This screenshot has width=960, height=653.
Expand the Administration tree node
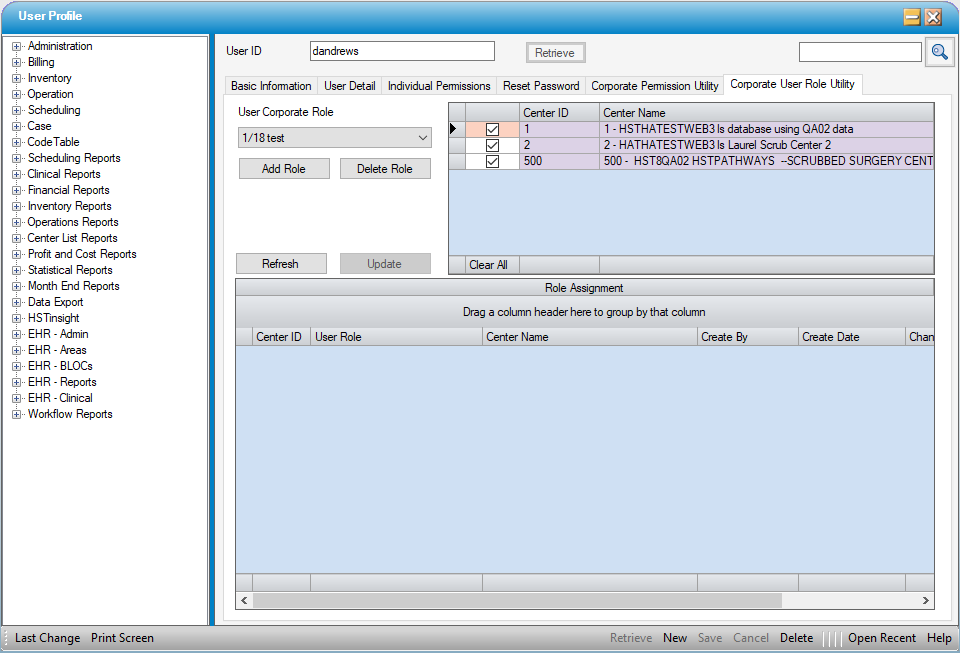(x=17, y=46)
